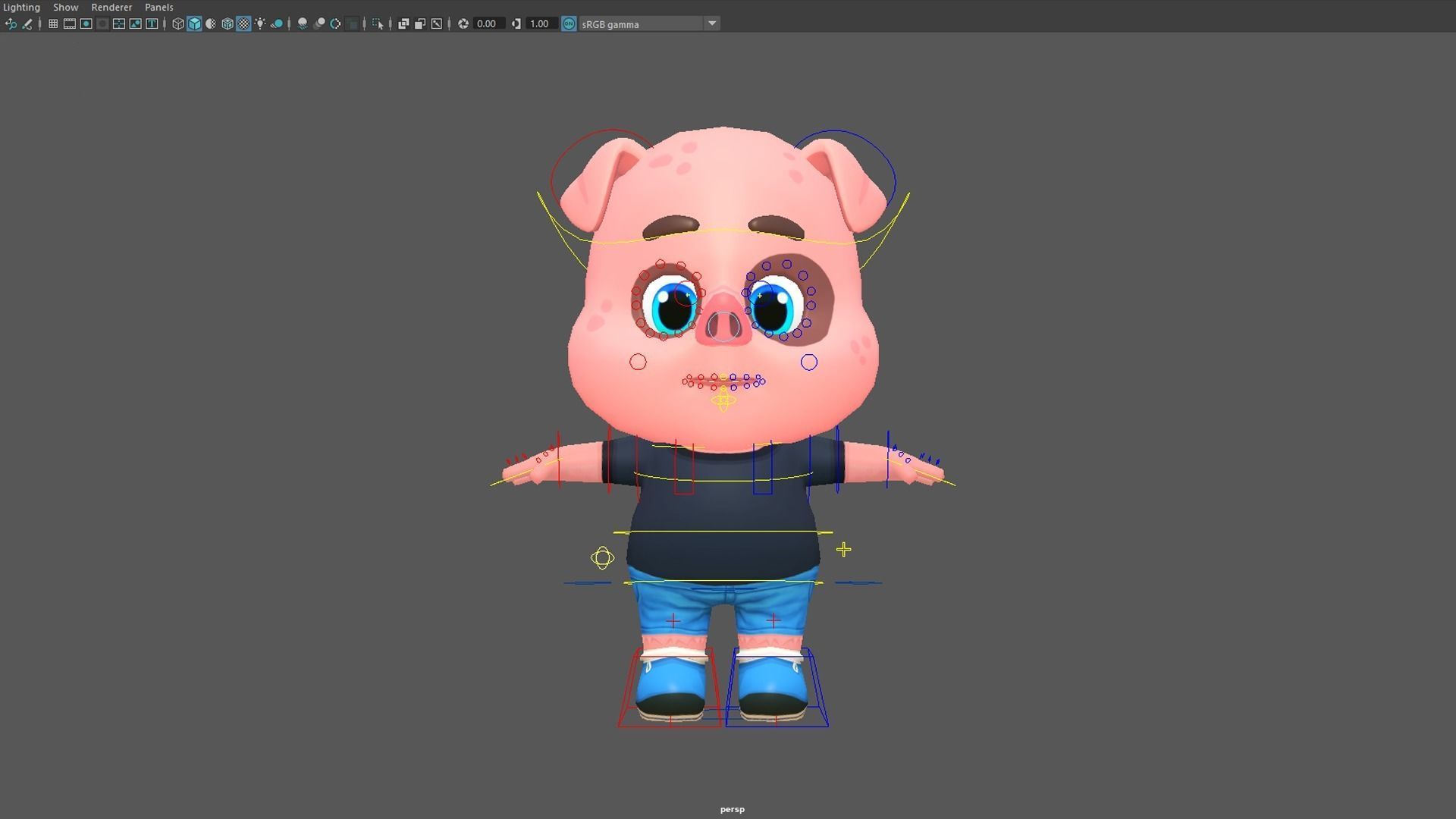The image size is (1456, 819).
Task: Toggle the viewport grid icon
Action: tap(53, 24)
